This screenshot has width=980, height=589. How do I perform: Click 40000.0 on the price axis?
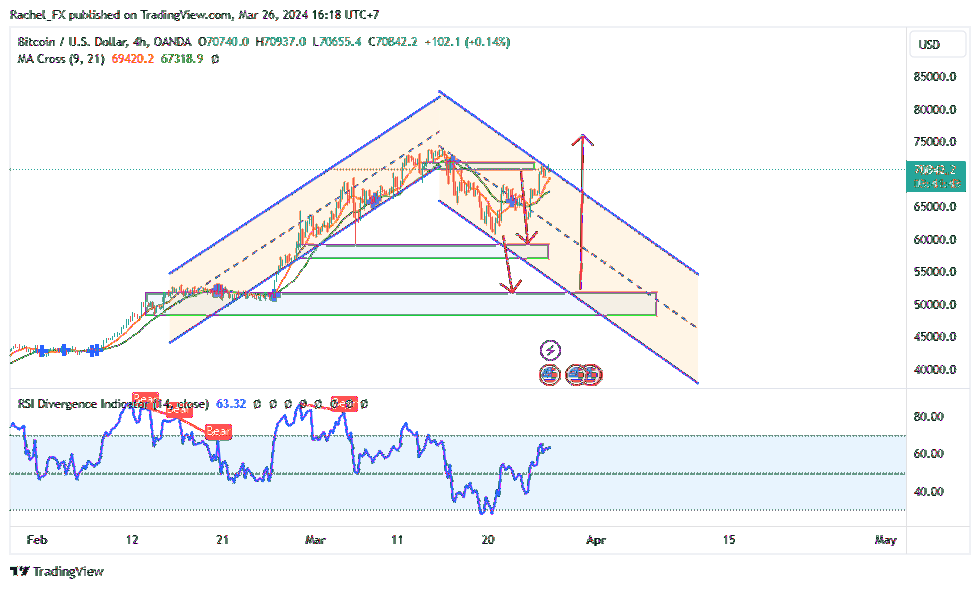[x=935, y=370]
